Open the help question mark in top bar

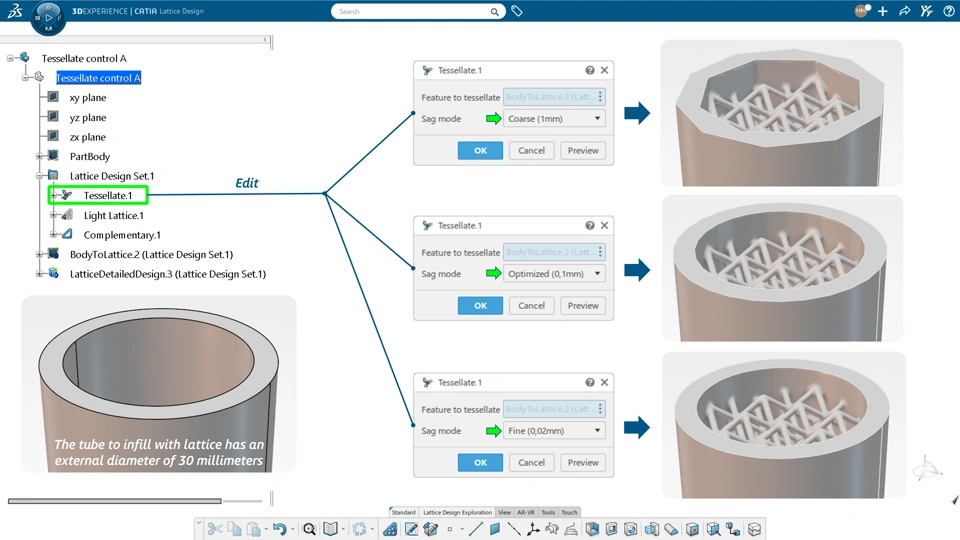(948, 11)
